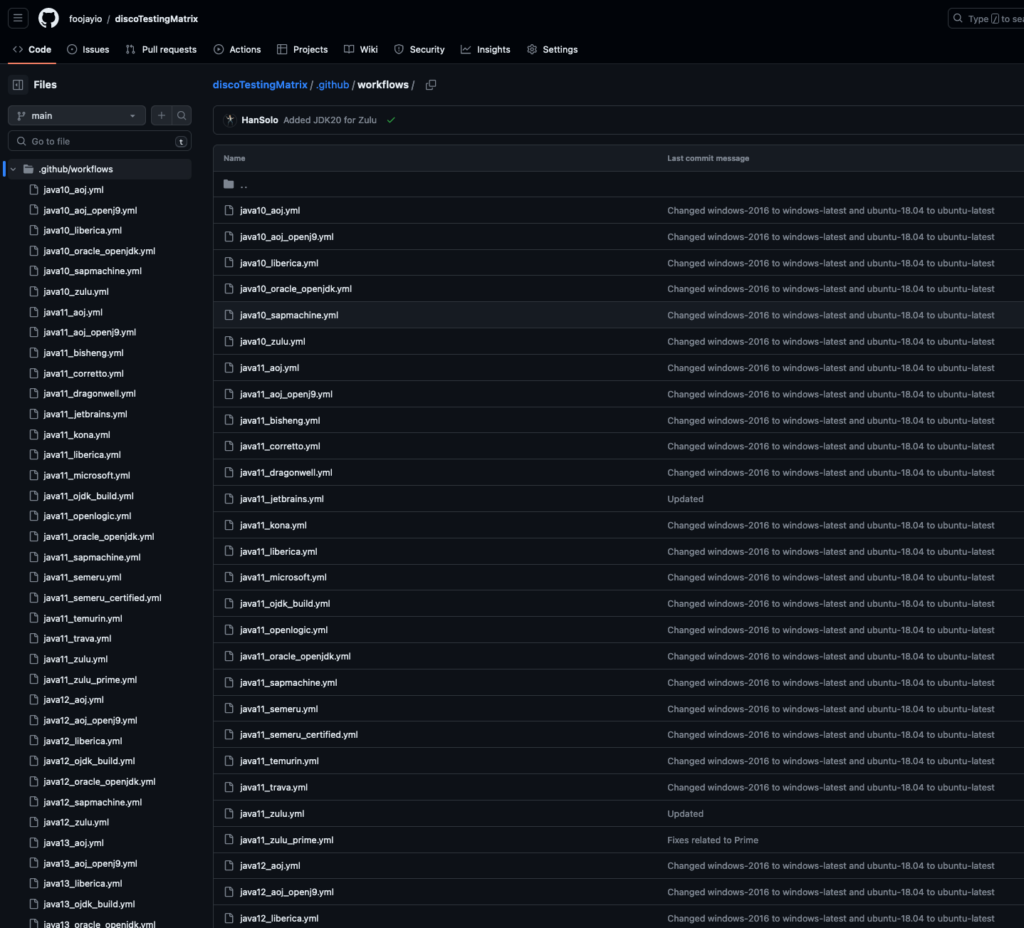Go to the Actions tab

[x=237, y=50]
